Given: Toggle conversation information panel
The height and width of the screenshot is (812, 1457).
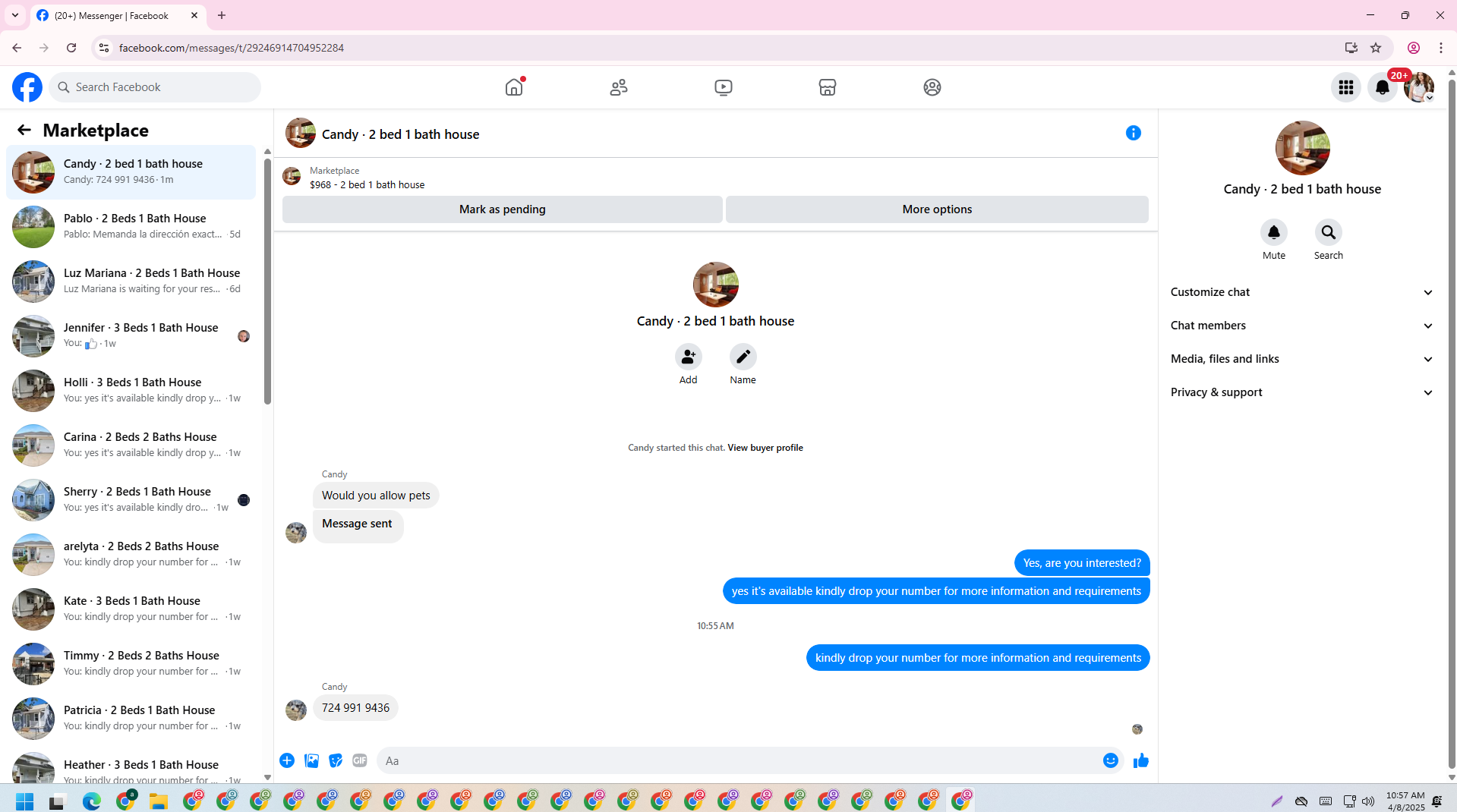Looking at the screenshot, I should (x=1134, y=134).
